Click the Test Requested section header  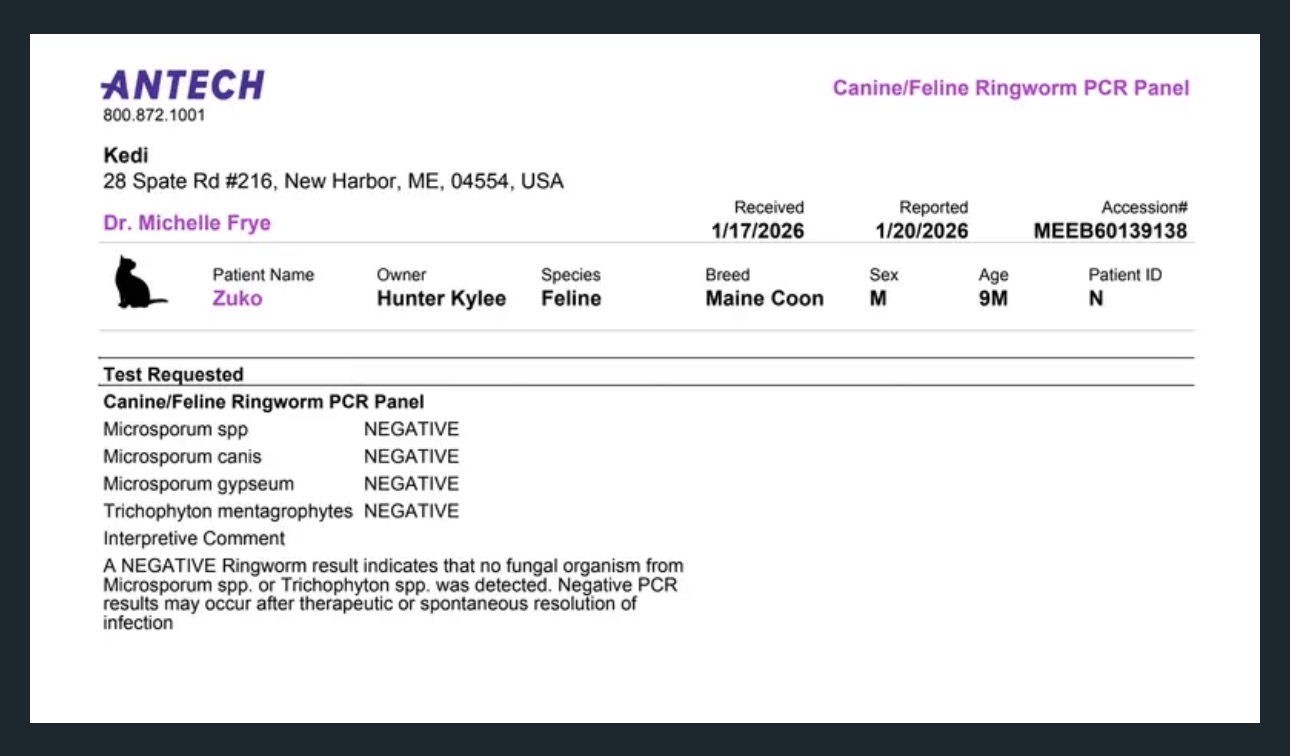(x=173, y=374)
